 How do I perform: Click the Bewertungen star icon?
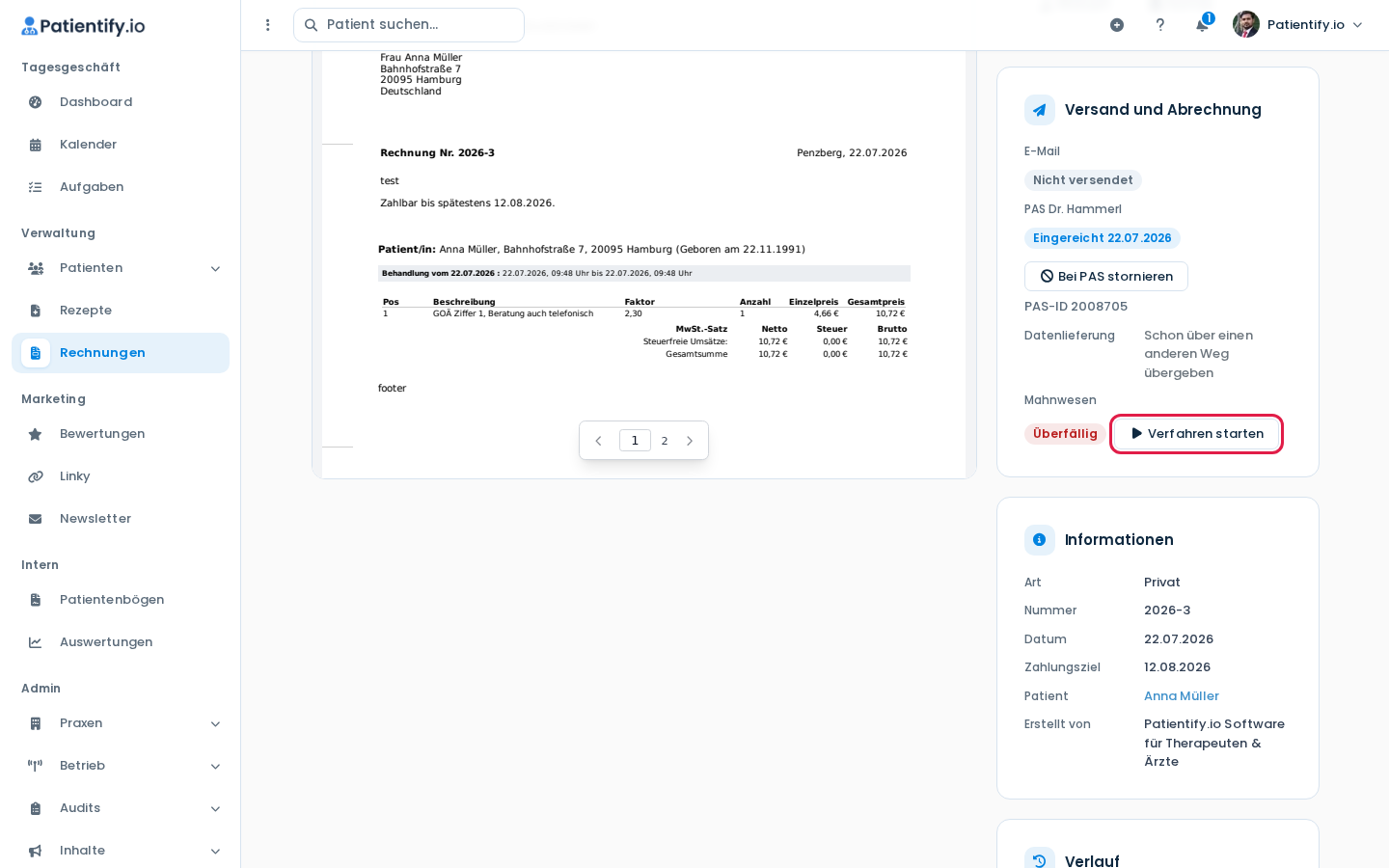click(x=36, y=434)
